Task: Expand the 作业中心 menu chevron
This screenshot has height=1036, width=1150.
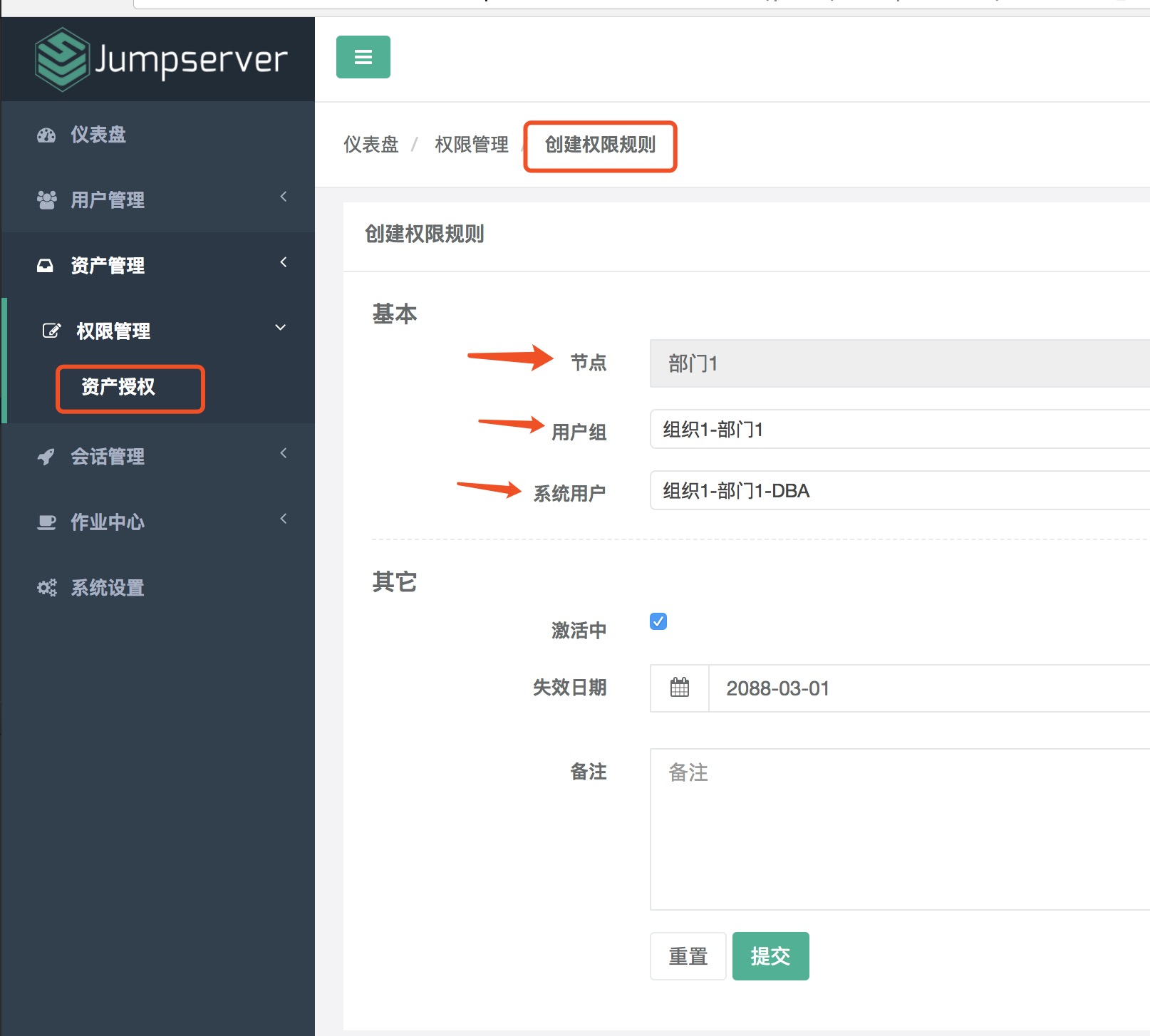Action: point(284,519)
